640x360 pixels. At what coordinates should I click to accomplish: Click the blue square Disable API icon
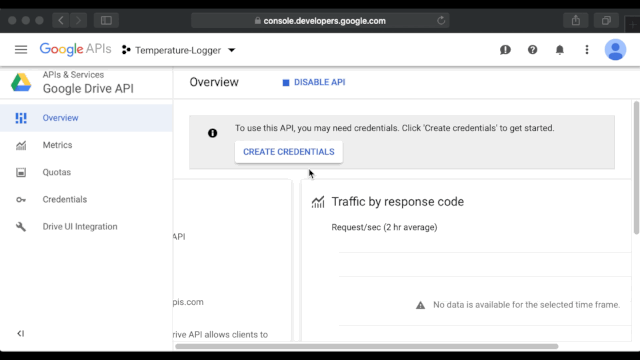(286, 83)
